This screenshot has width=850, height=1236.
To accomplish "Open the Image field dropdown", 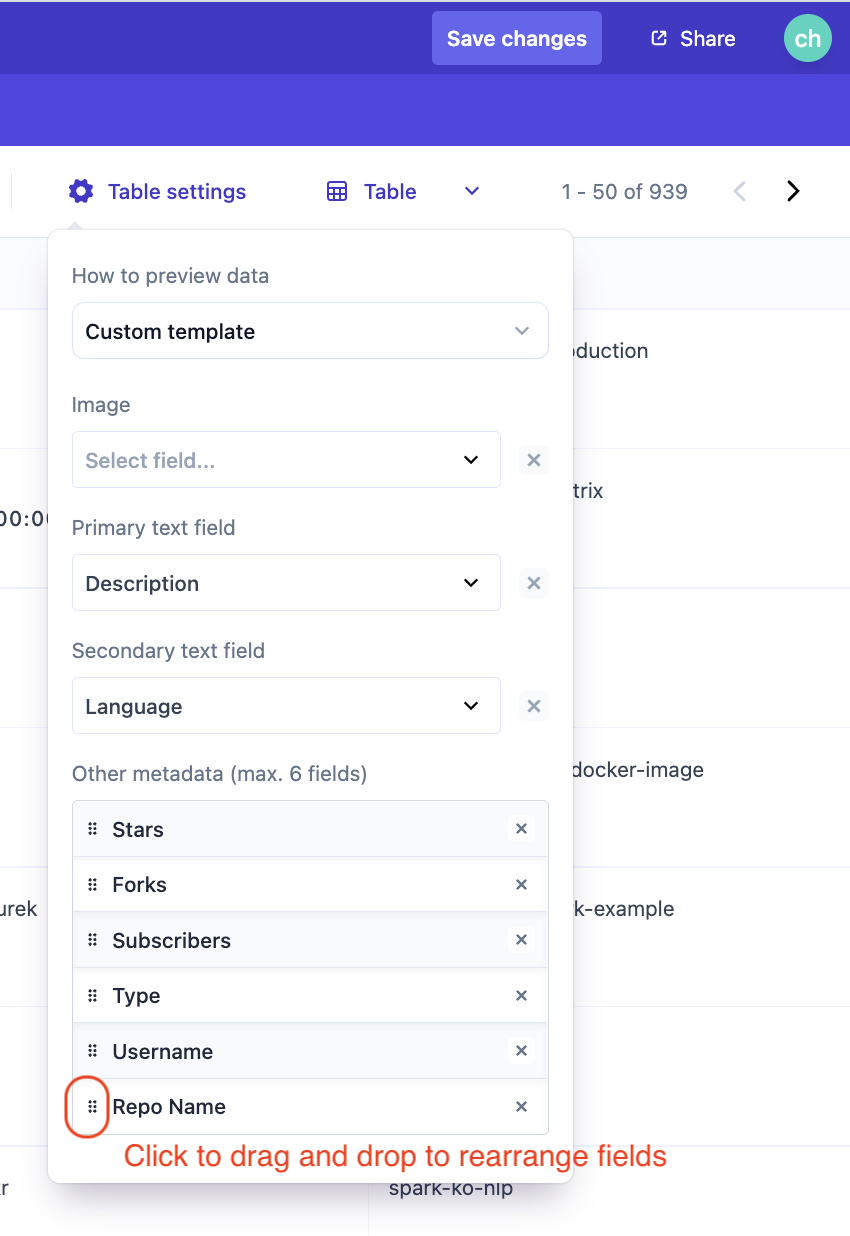I will pos(286,460).
